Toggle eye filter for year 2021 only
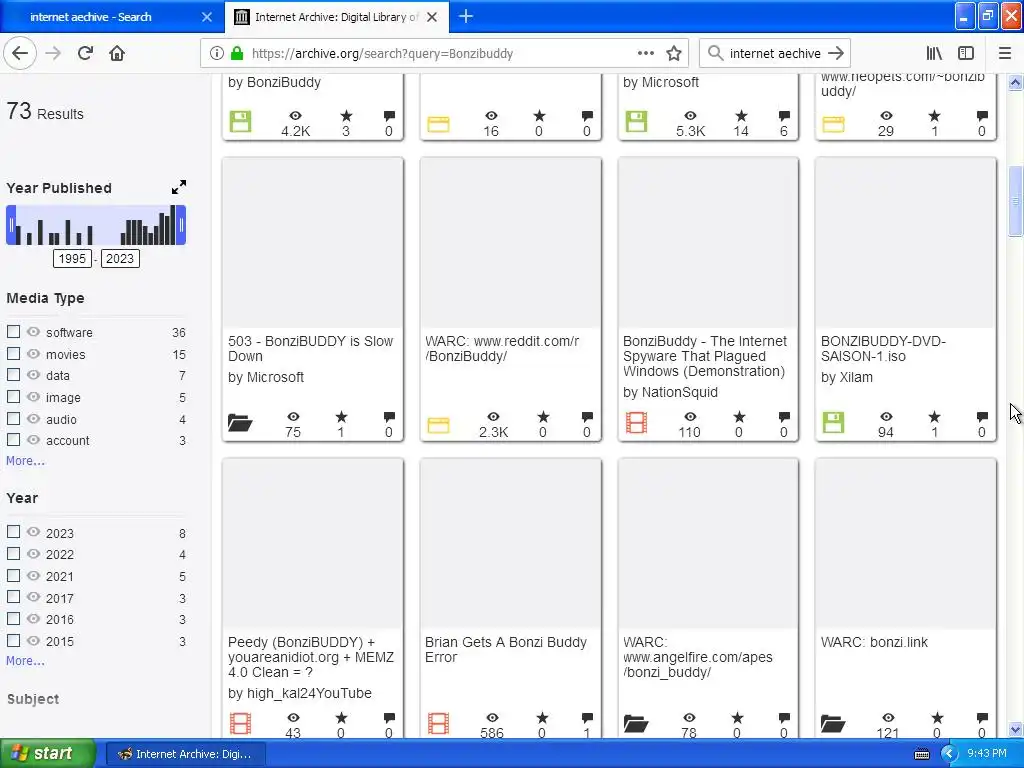This screenshot has height=768, width=1024. coord(33,575)
